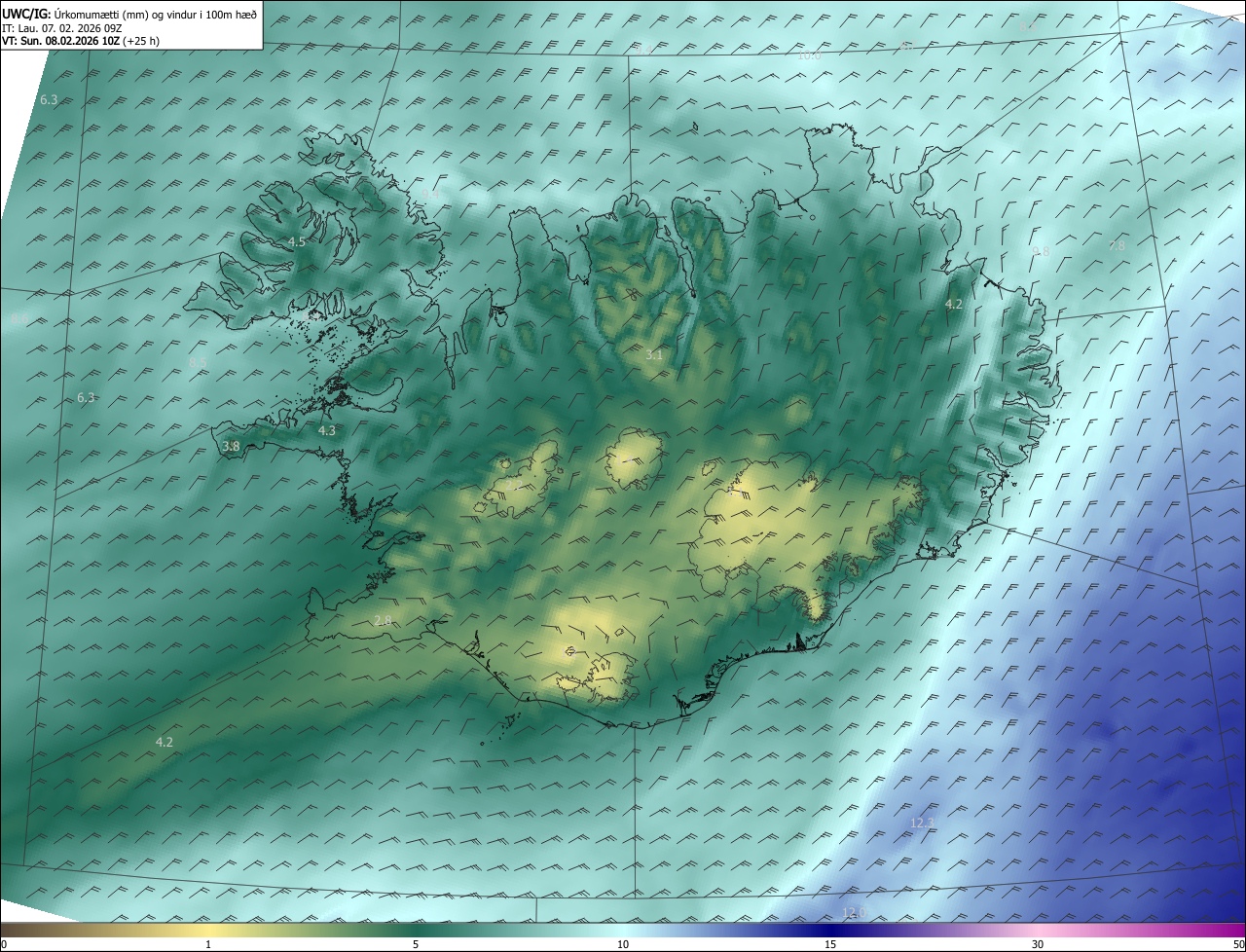Click the 12.3 value label in the blue area
1246x952 pixels.
tap(922, 823)
